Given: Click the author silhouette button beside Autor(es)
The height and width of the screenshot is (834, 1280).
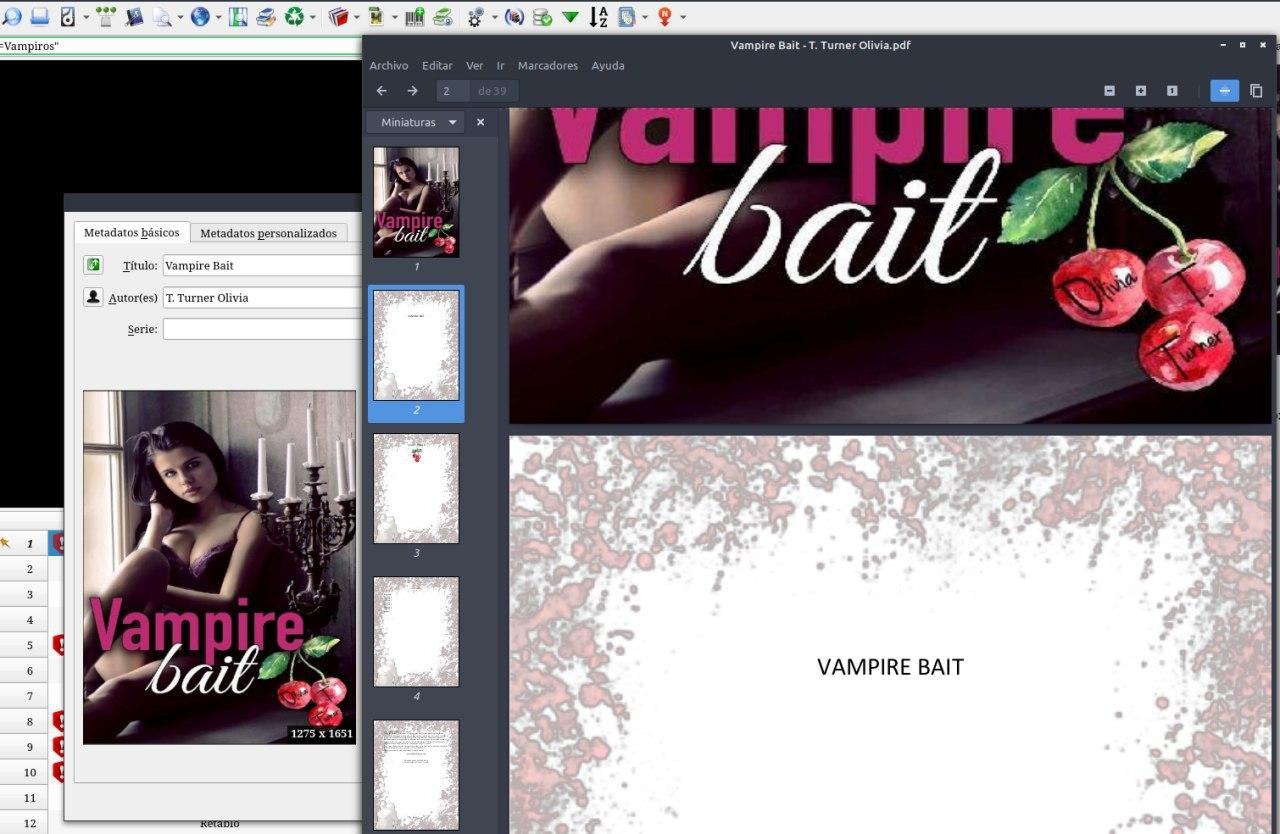Looking at the screenshot, I should point(93,297).
